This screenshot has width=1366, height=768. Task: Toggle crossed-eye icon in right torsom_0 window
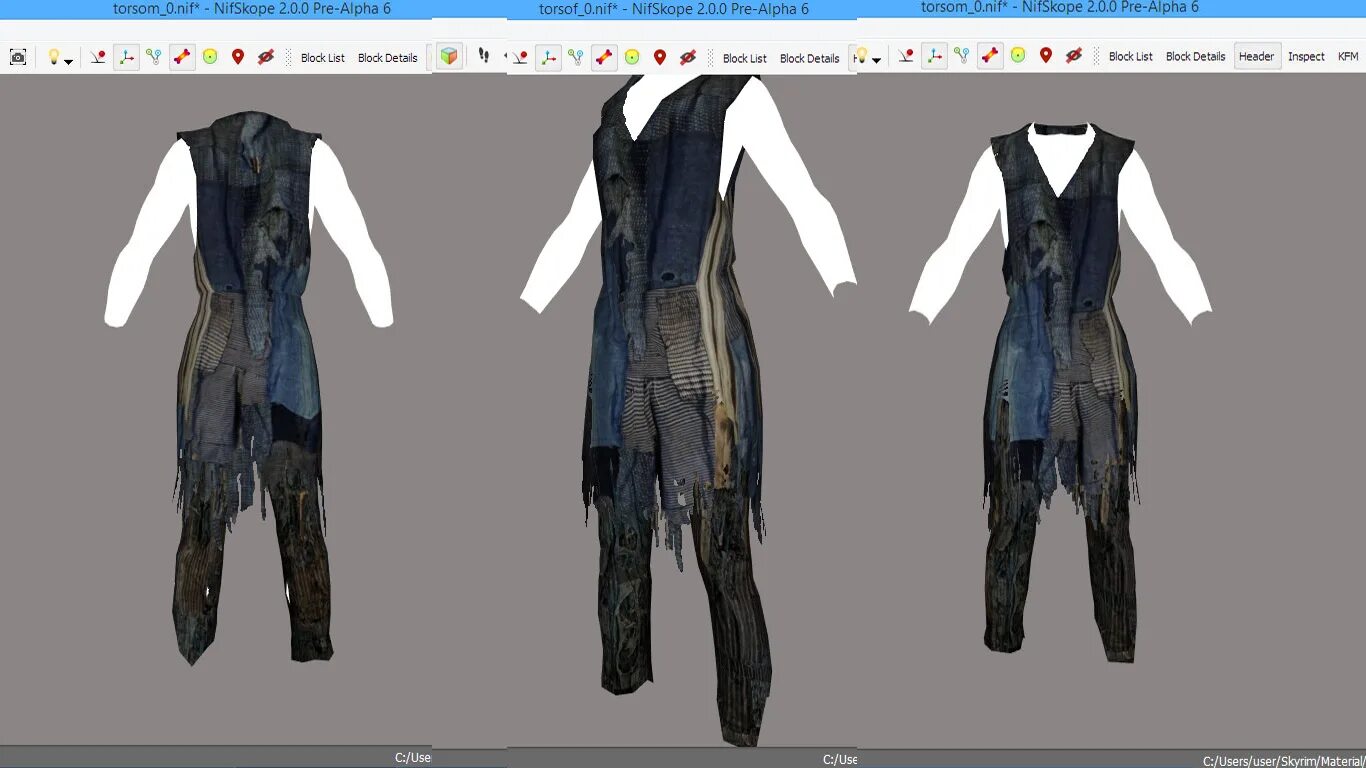click(1074, 56)
